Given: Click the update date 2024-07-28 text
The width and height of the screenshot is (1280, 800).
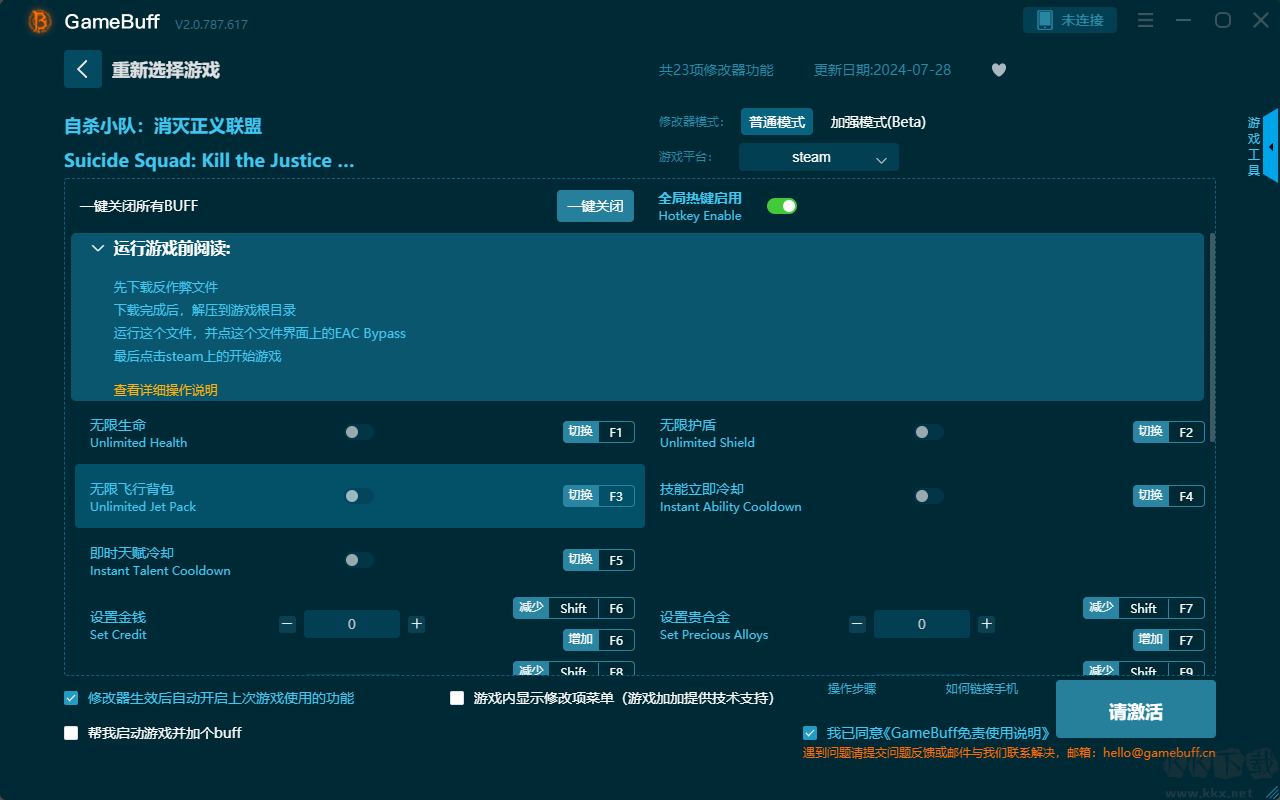Looking at the screenshot, I should click(883, 70).
